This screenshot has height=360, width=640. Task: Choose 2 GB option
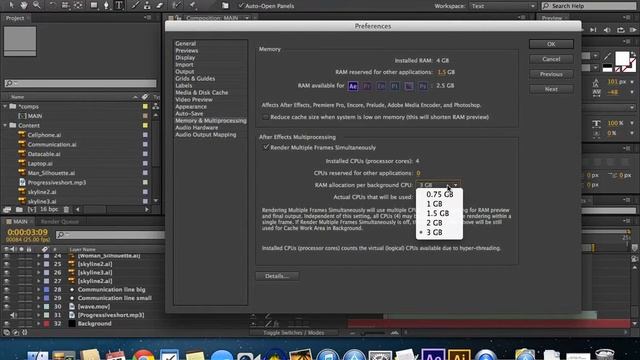pyautogui.click(x=440, y=223)
